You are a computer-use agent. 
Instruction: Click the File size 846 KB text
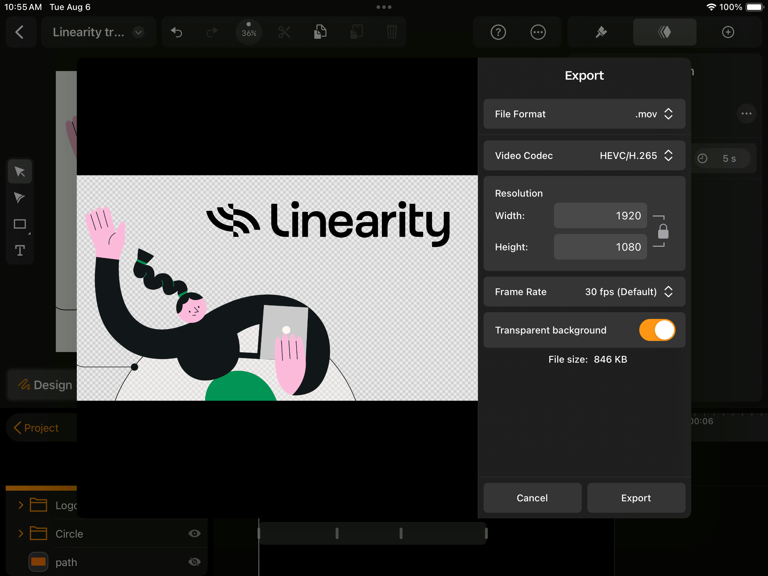click(587, 360)
